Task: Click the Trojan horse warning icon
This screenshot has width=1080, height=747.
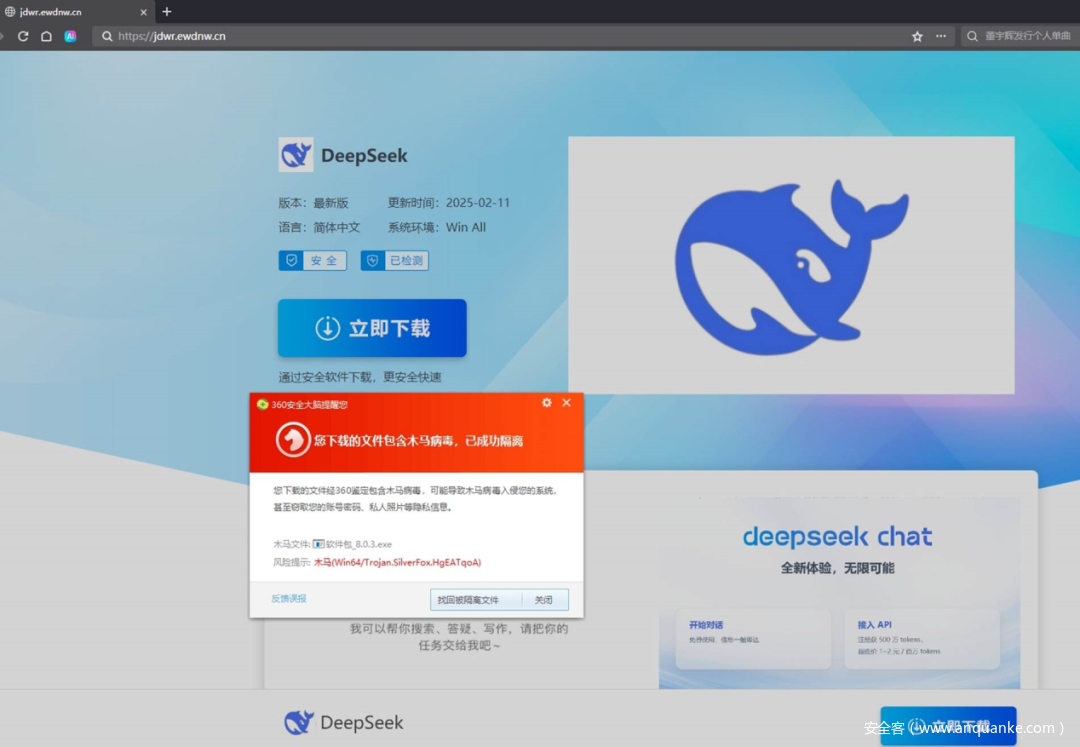Action: [293, 440]
